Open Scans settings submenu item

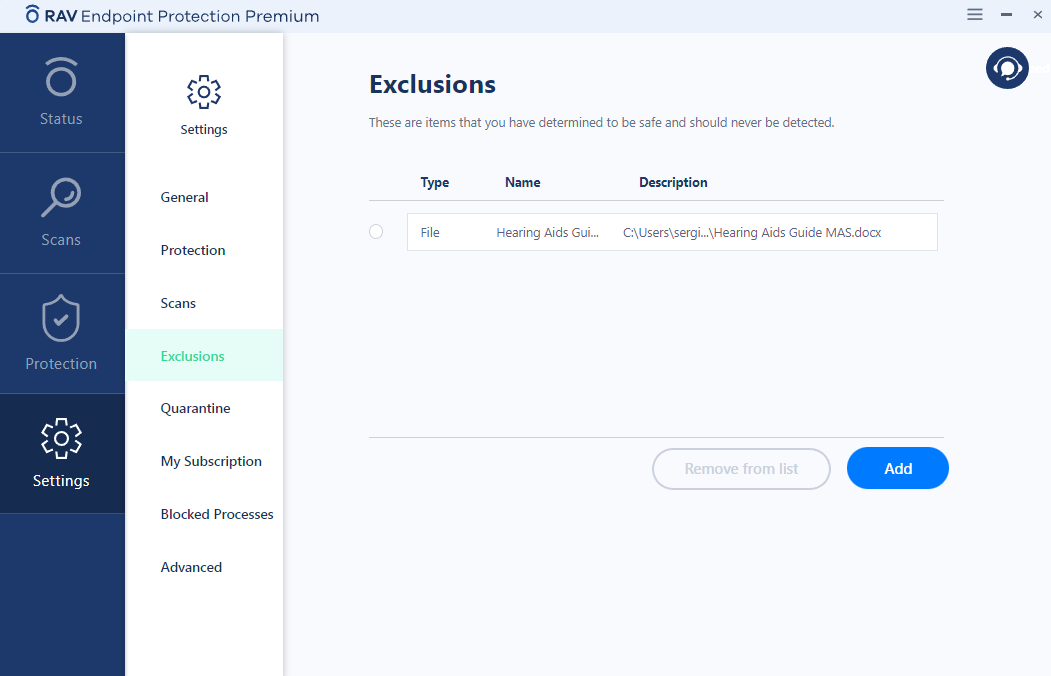pos(178,304)
